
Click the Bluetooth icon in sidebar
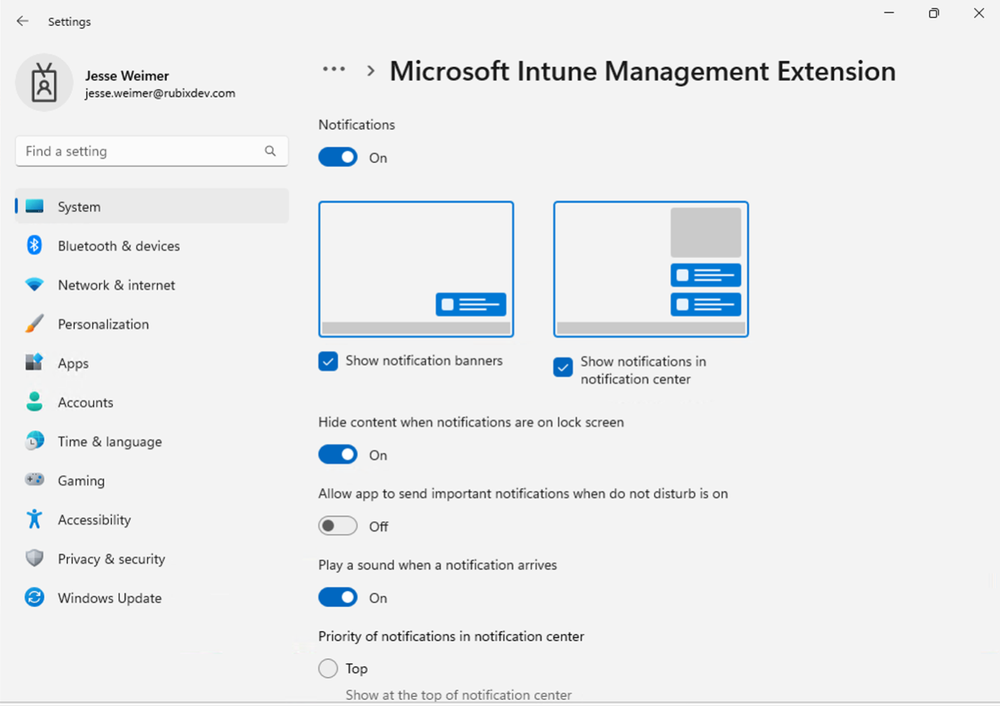pyautogui.click(x=34, y=245)
